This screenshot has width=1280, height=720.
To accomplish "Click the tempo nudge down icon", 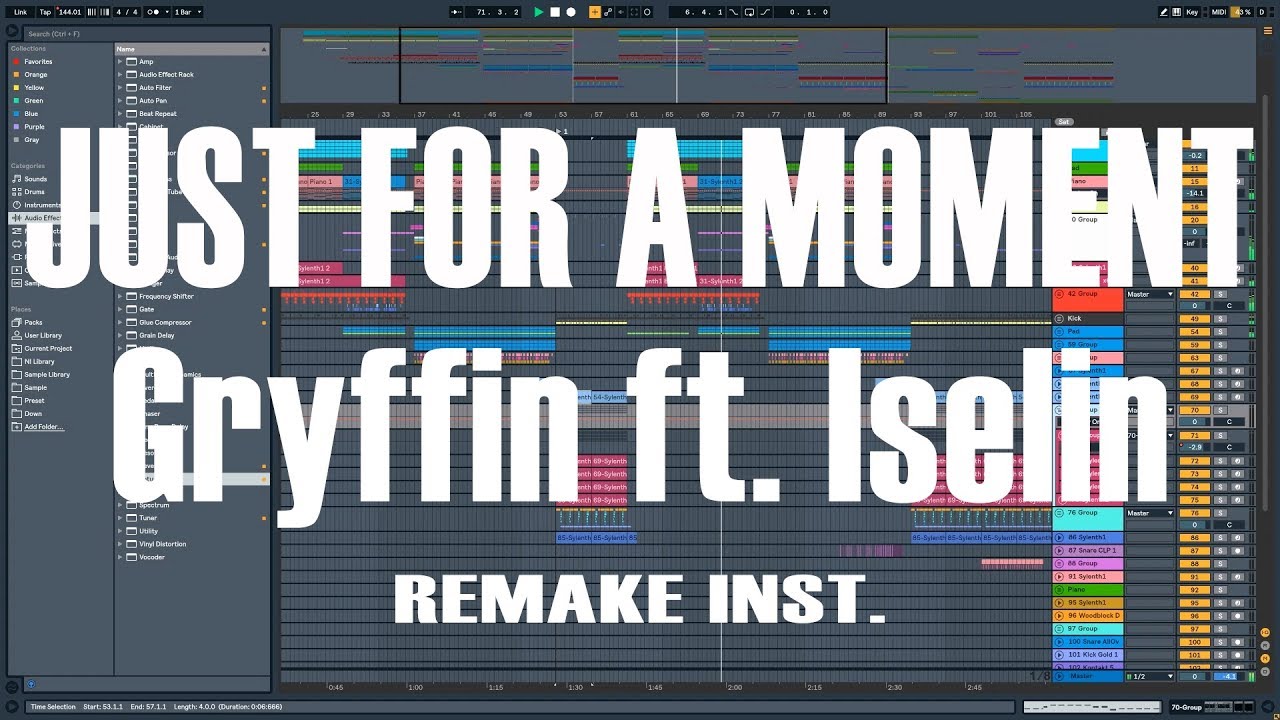I will click(x=93, y=12).
